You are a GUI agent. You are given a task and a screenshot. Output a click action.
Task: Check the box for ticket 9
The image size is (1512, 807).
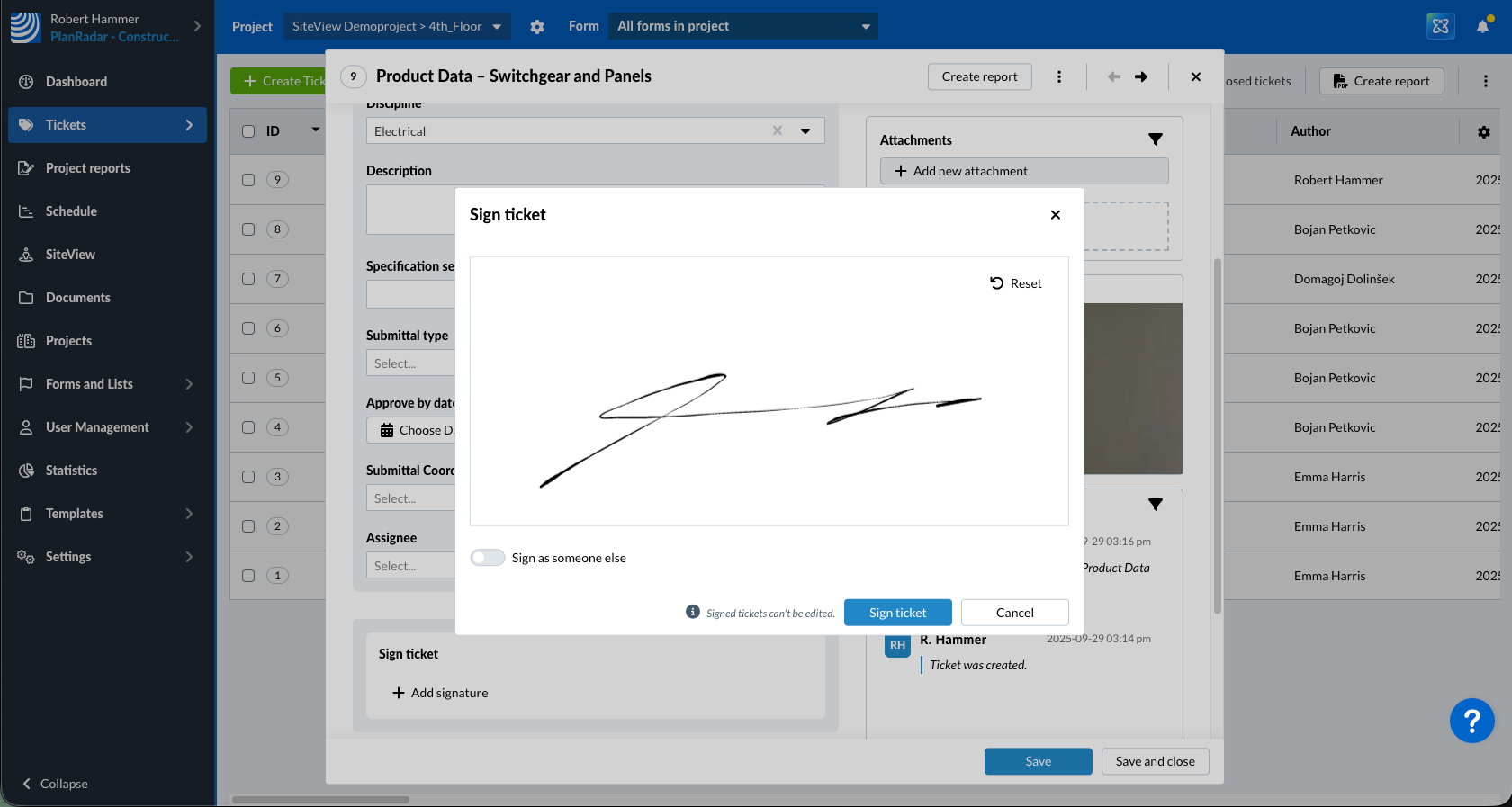[248, 180]
